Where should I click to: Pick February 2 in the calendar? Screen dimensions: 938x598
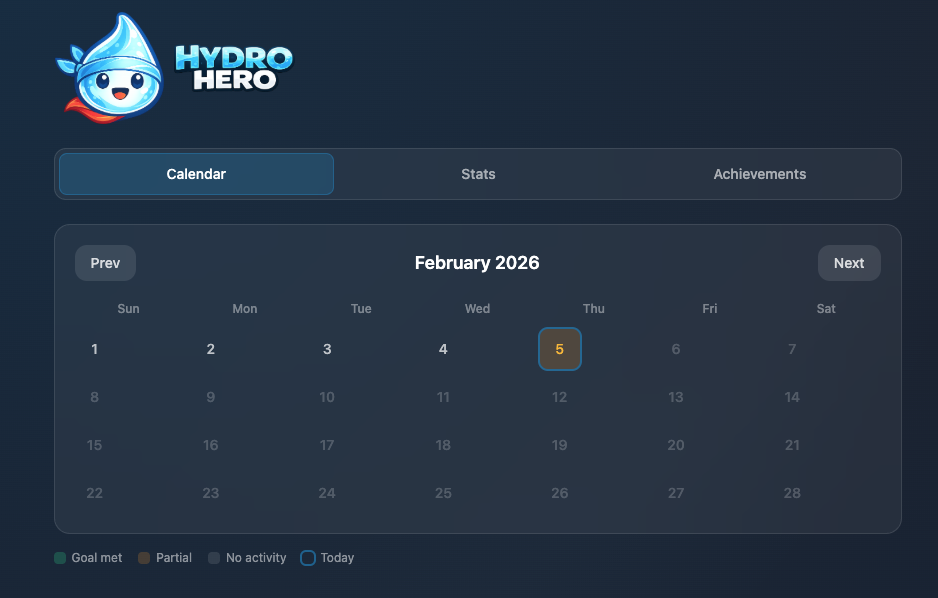pos(211,349)
